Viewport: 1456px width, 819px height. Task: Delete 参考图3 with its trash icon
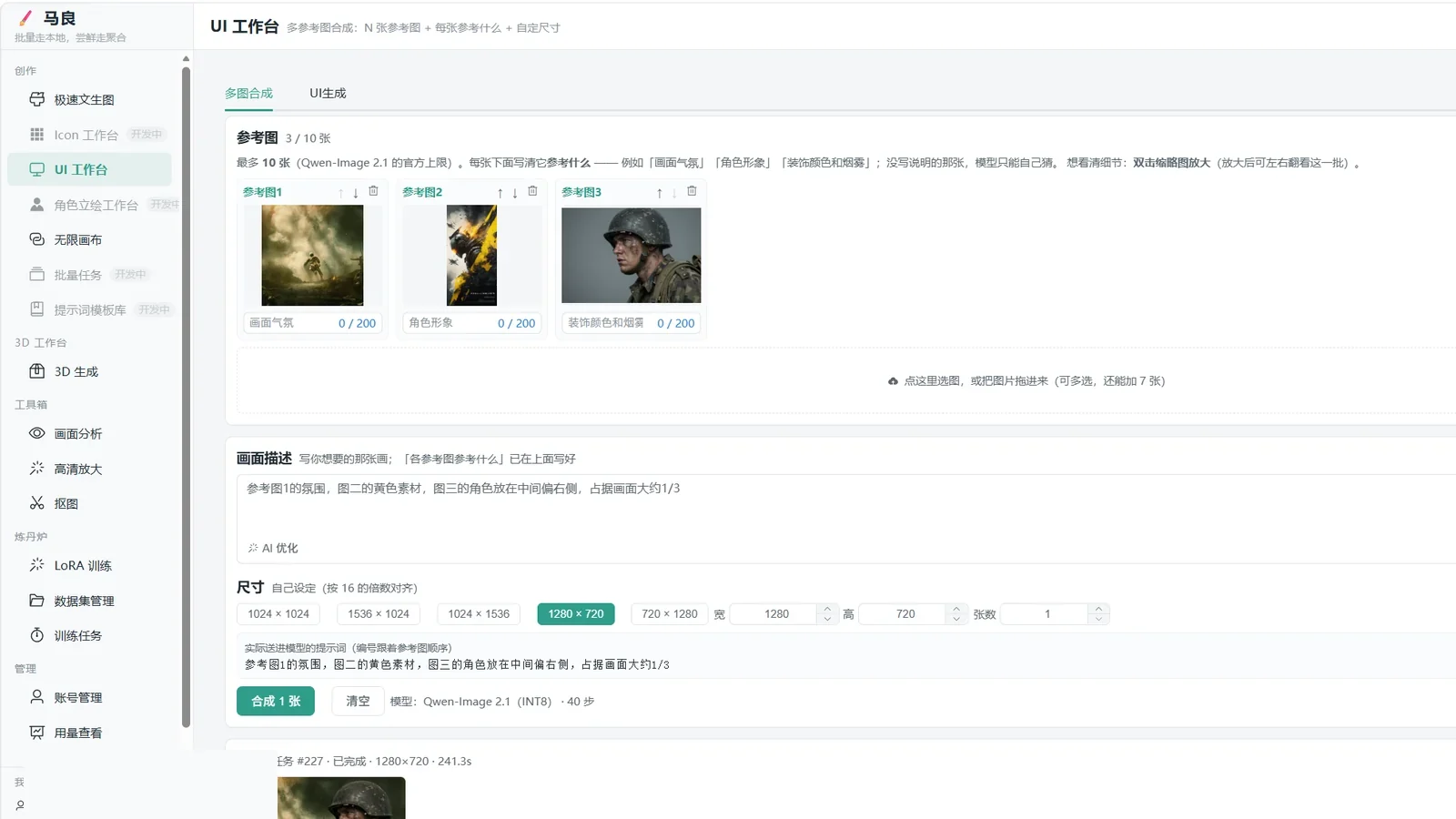(x=692, y=191)
